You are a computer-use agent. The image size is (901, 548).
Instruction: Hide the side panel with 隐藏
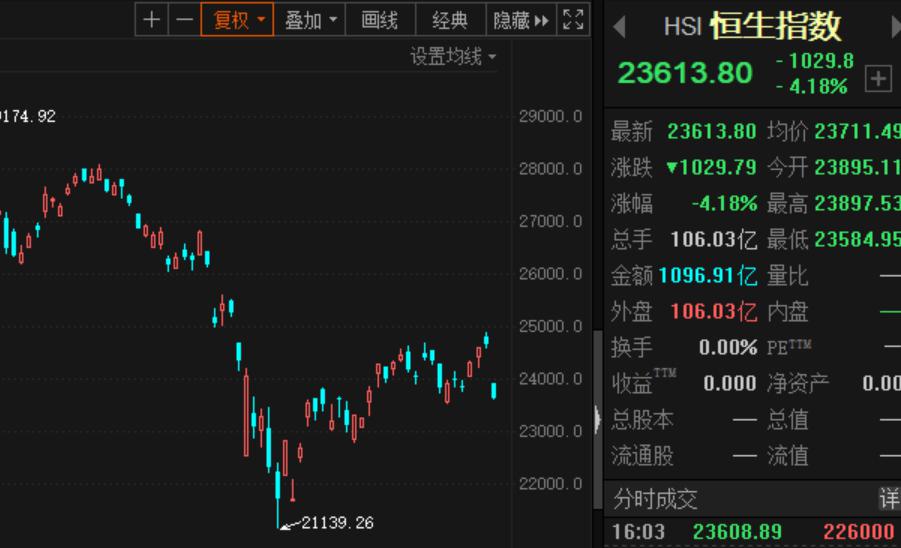(x=521, y=20)
